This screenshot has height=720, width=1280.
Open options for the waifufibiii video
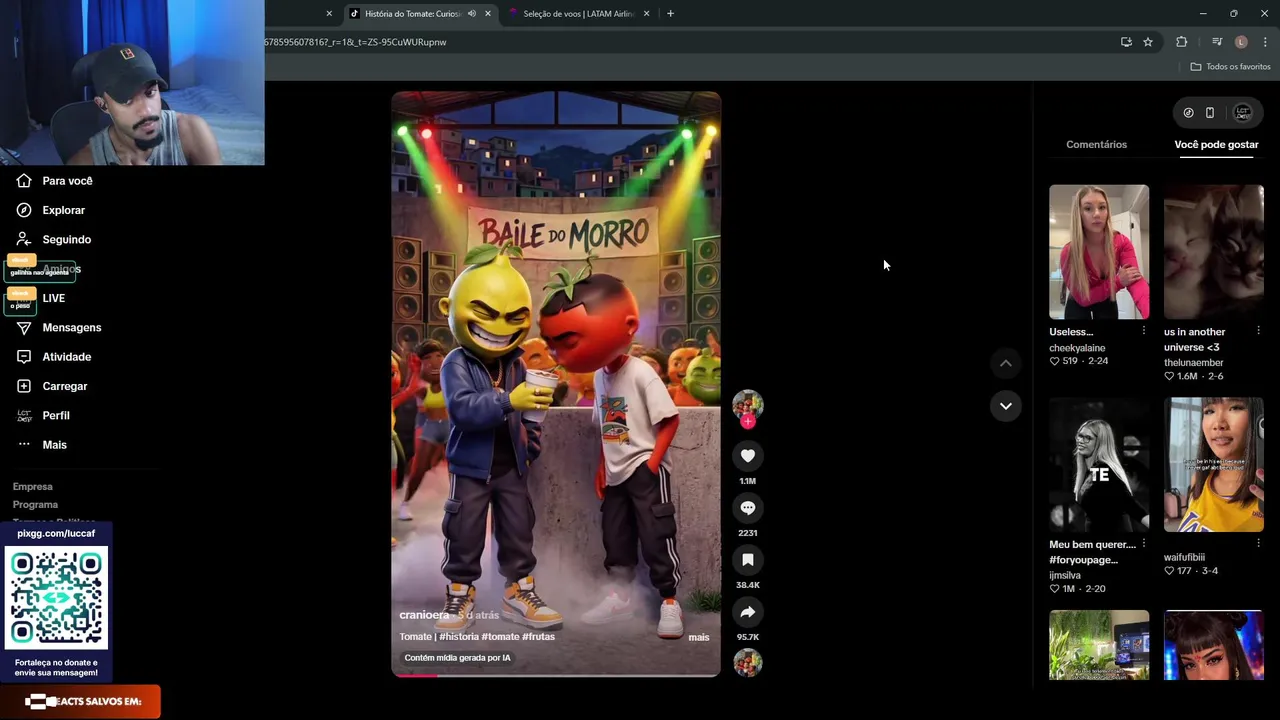click(1258, 544)
